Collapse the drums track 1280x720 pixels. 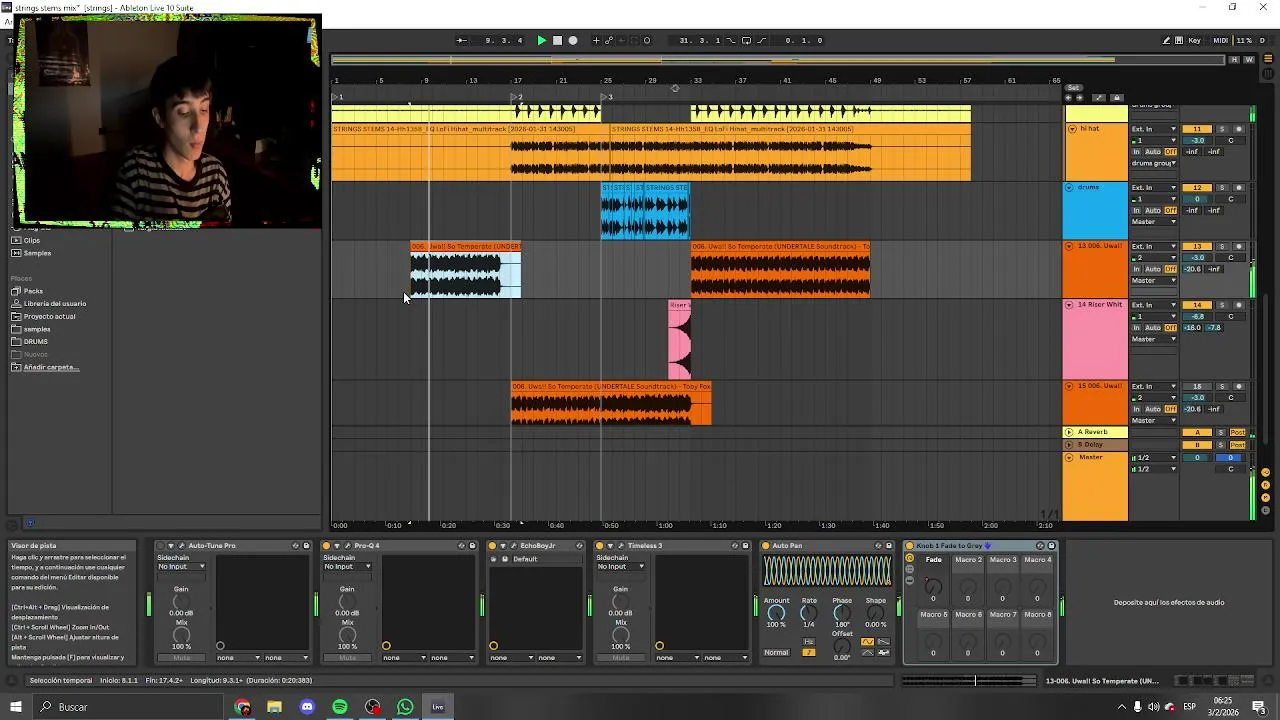click(x=1069, y=188)
